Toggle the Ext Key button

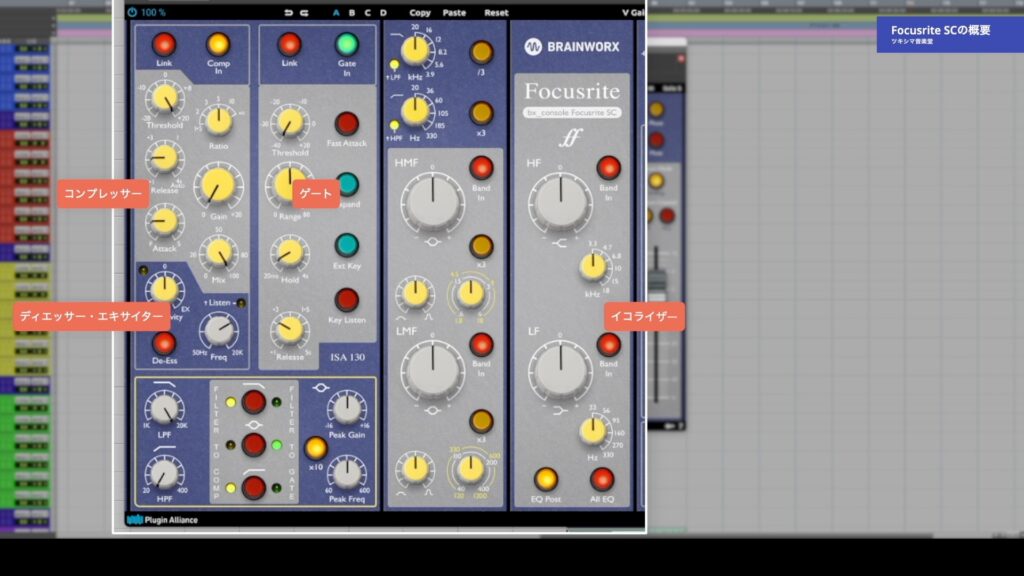pyautogui.click(x=347, y=246)
